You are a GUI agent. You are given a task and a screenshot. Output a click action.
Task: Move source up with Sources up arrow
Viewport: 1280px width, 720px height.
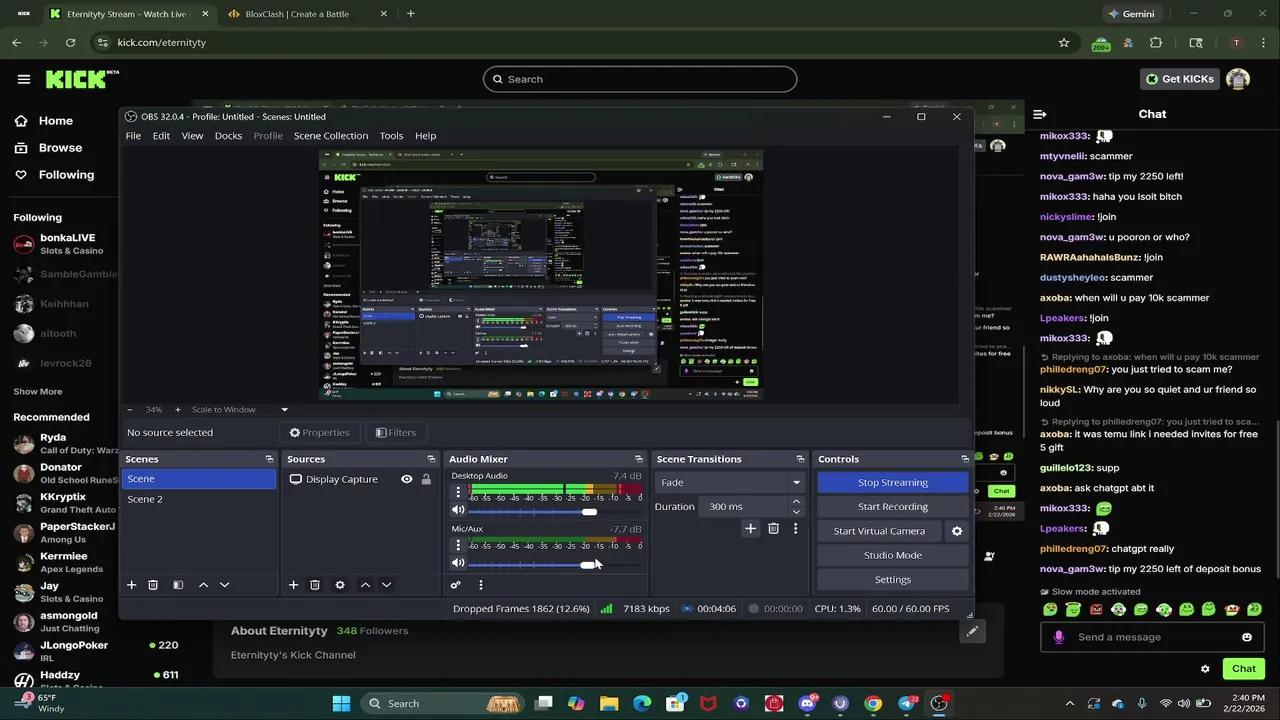click(x=365, y=585)
